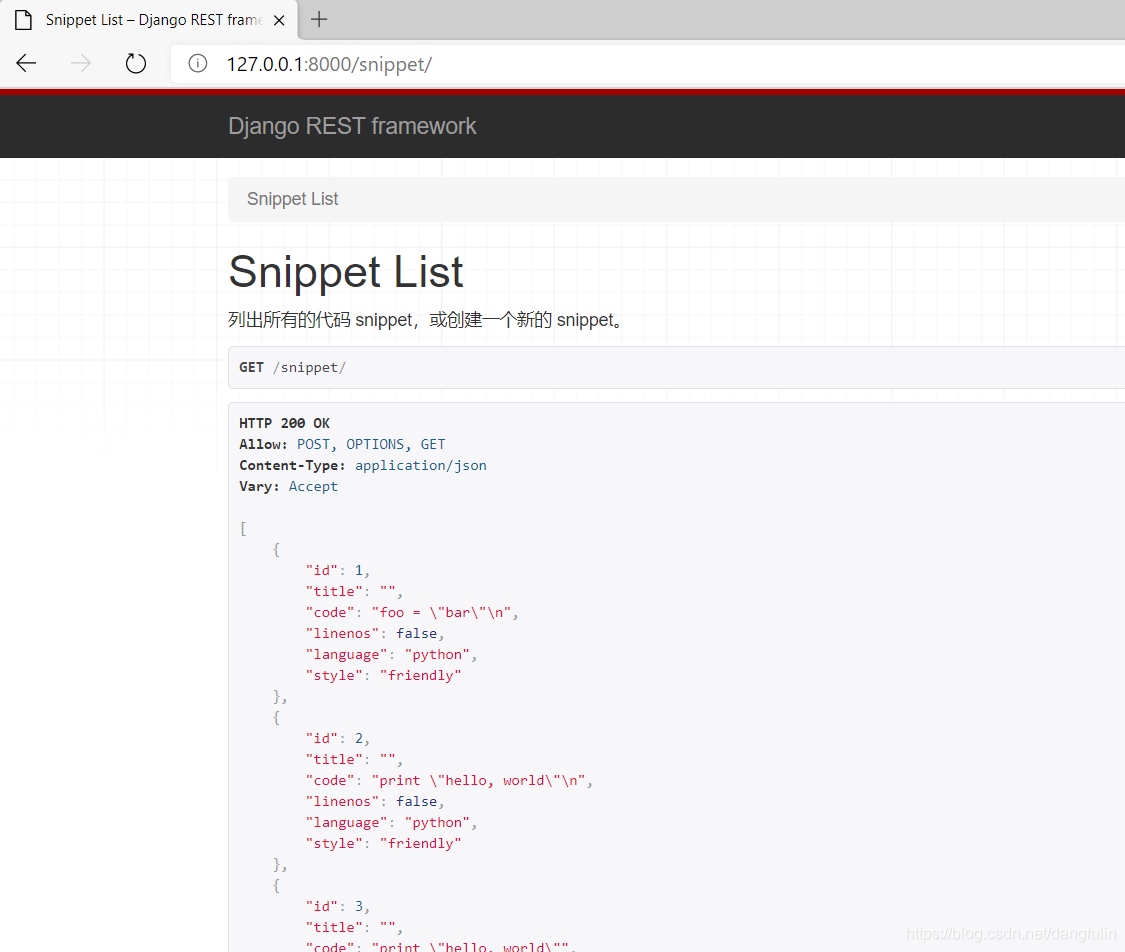Click the "id": 3 line

[x=338, y=906]
